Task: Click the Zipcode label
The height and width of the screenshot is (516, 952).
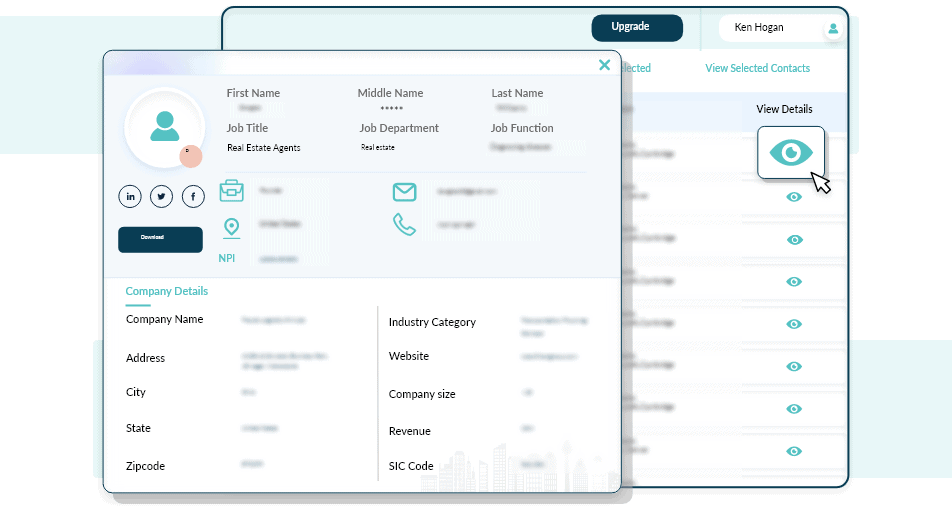Action: pyautogui.click(x=145, y=466)
